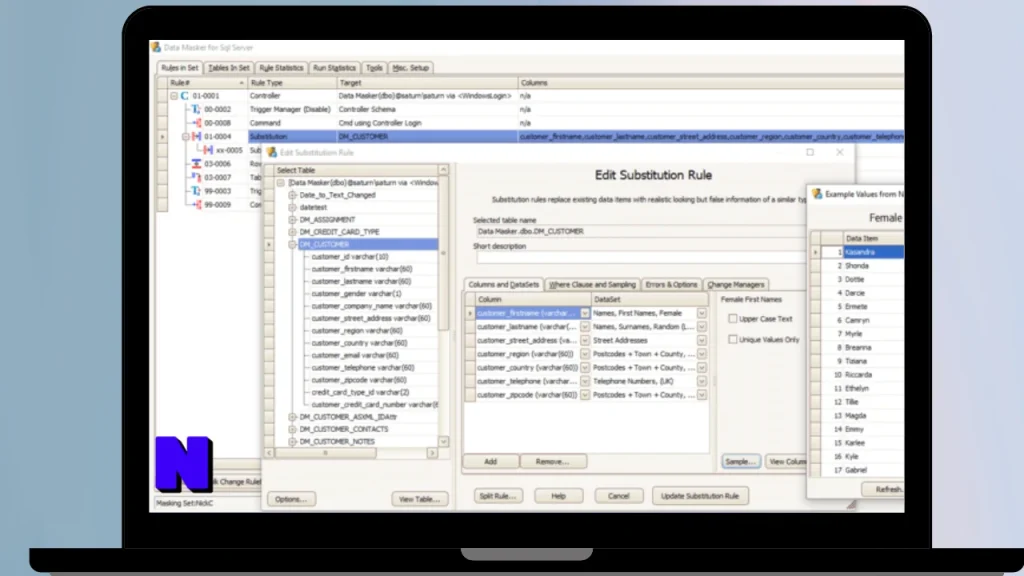Open the Names, First Names, Female dataset dropdown
Viewport: 1024px width, 576px height.
(701, 313)
